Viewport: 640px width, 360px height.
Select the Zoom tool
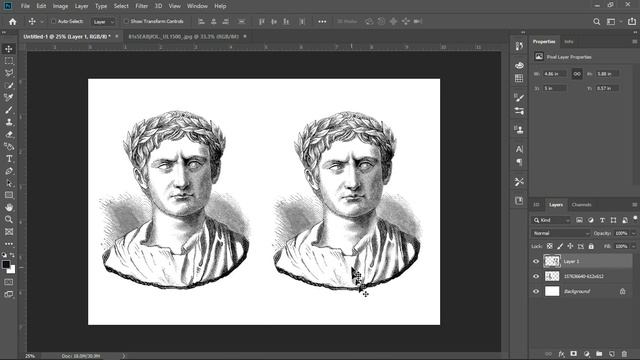9,220
